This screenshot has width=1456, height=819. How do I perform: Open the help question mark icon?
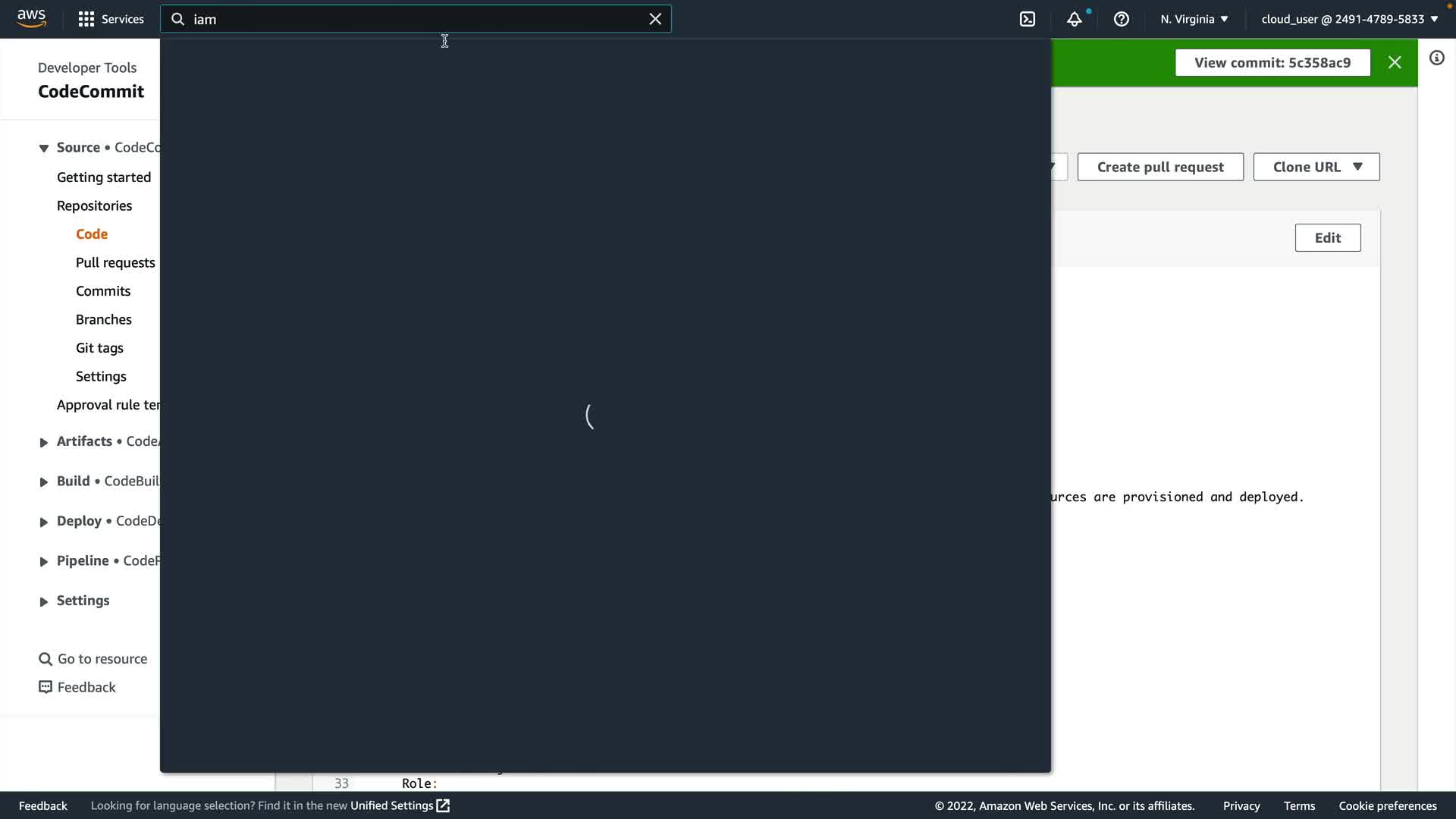[1122, 19]
